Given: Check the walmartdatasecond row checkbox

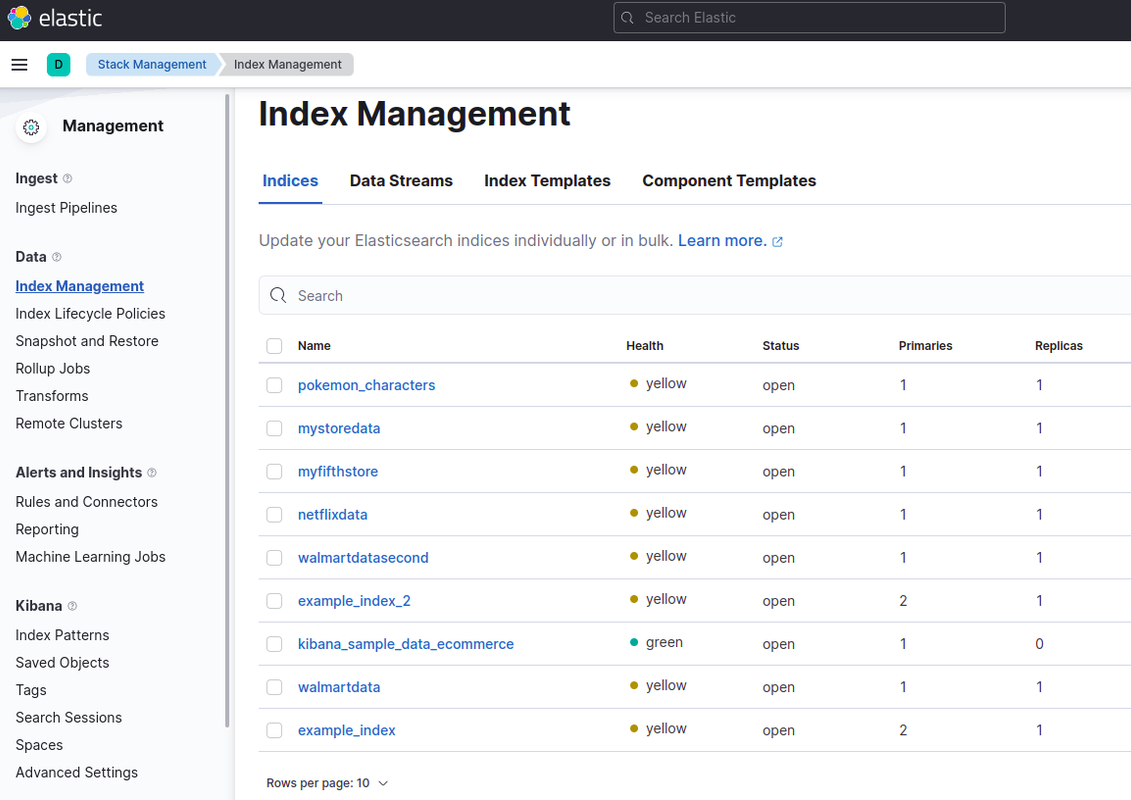Looking at the screenshot, I should click(274, 558).
